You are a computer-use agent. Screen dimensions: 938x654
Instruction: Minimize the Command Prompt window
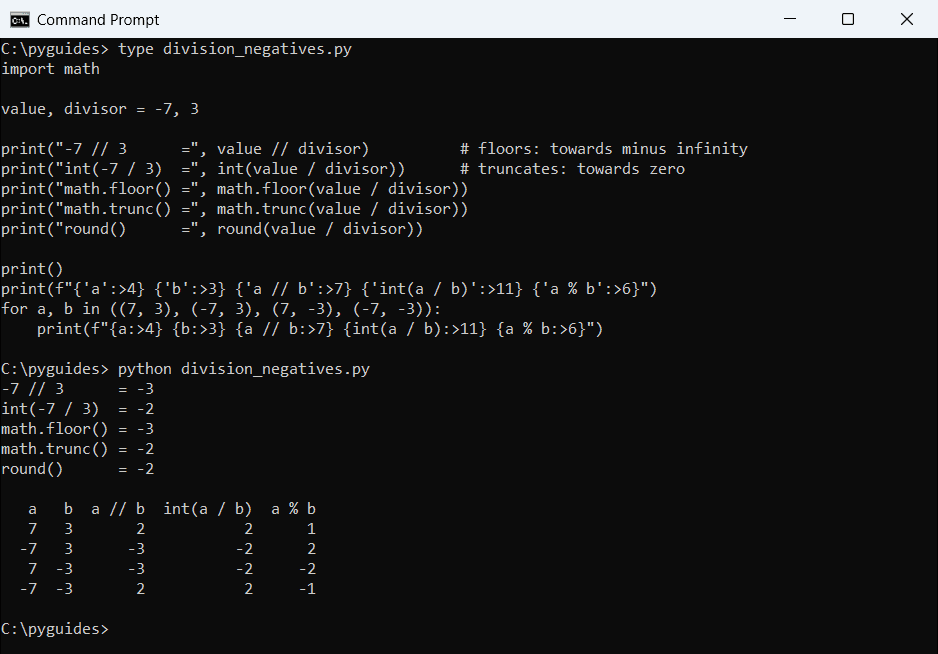[790, 19]
